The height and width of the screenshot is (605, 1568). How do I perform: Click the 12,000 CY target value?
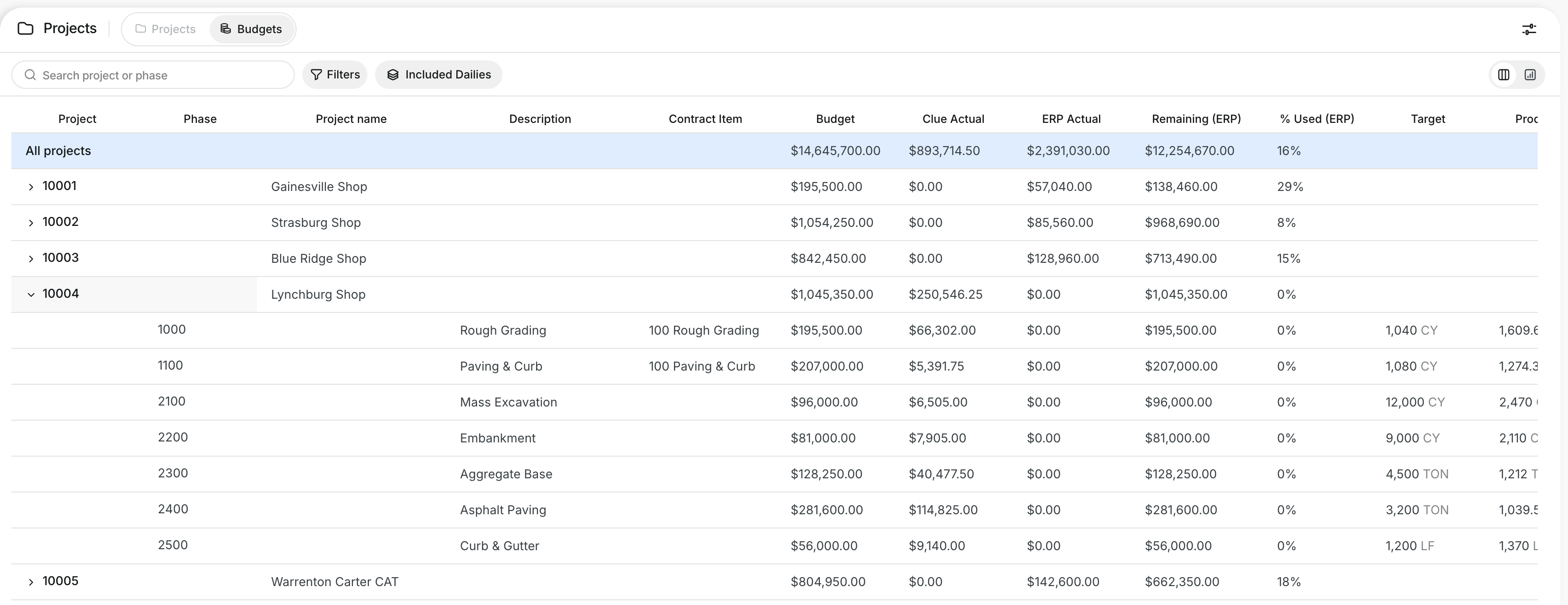[1415, 402]
